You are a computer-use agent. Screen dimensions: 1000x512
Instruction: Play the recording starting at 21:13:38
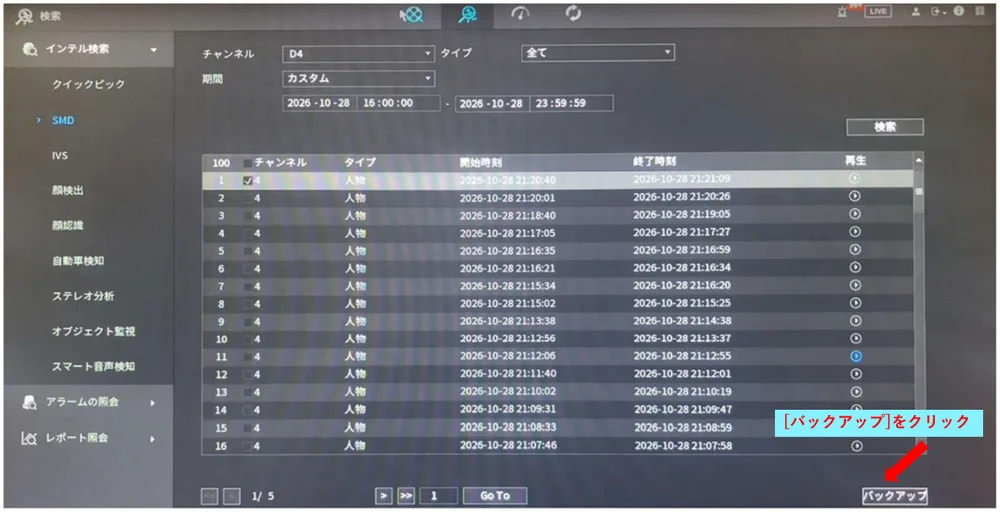pyautogui.click(x=855, y=321)
